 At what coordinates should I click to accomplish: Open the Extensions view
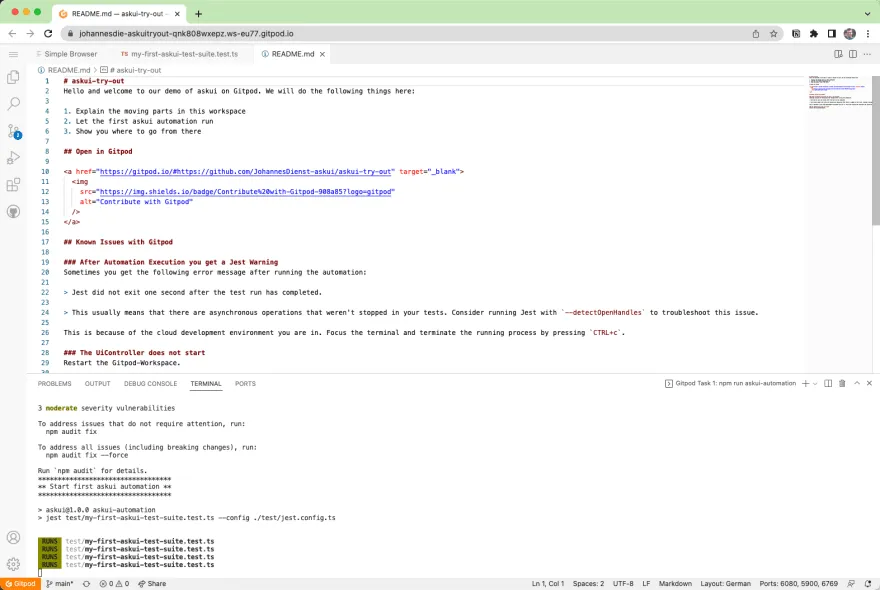pyautogui.click(x=13, y=185)
